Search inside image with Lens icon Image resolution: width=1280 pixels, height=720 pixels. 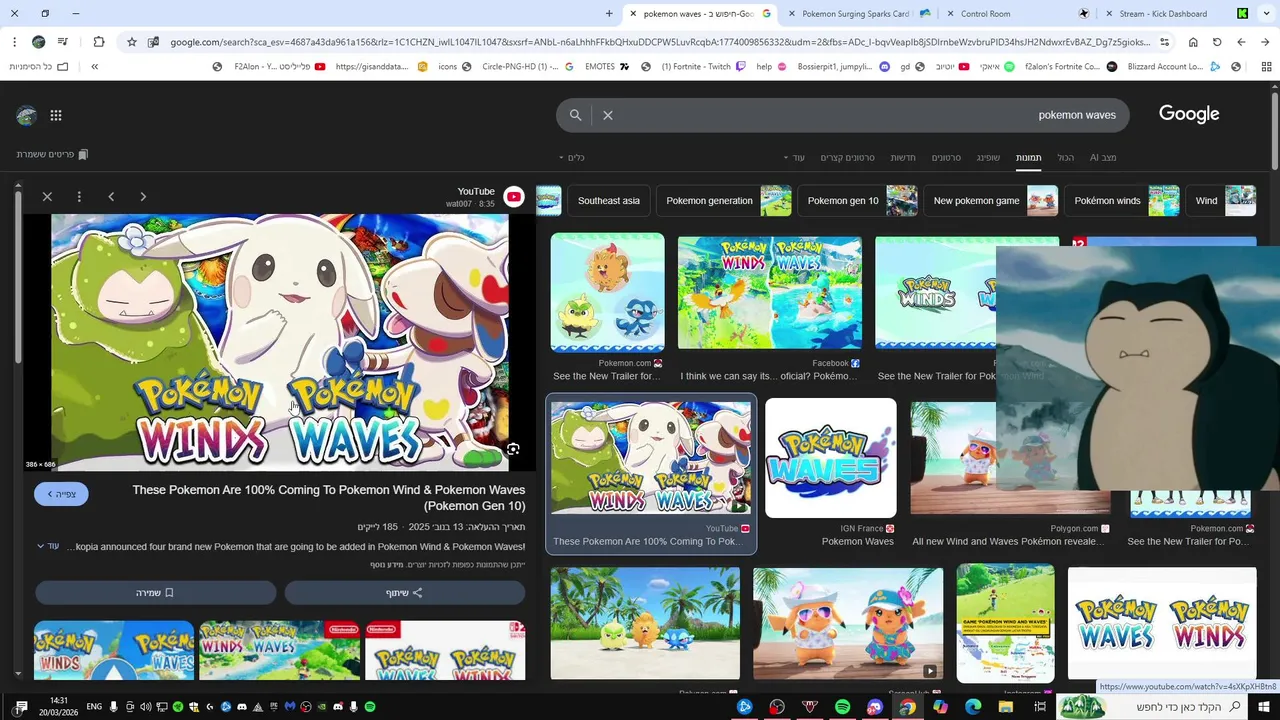click(513, 450)
